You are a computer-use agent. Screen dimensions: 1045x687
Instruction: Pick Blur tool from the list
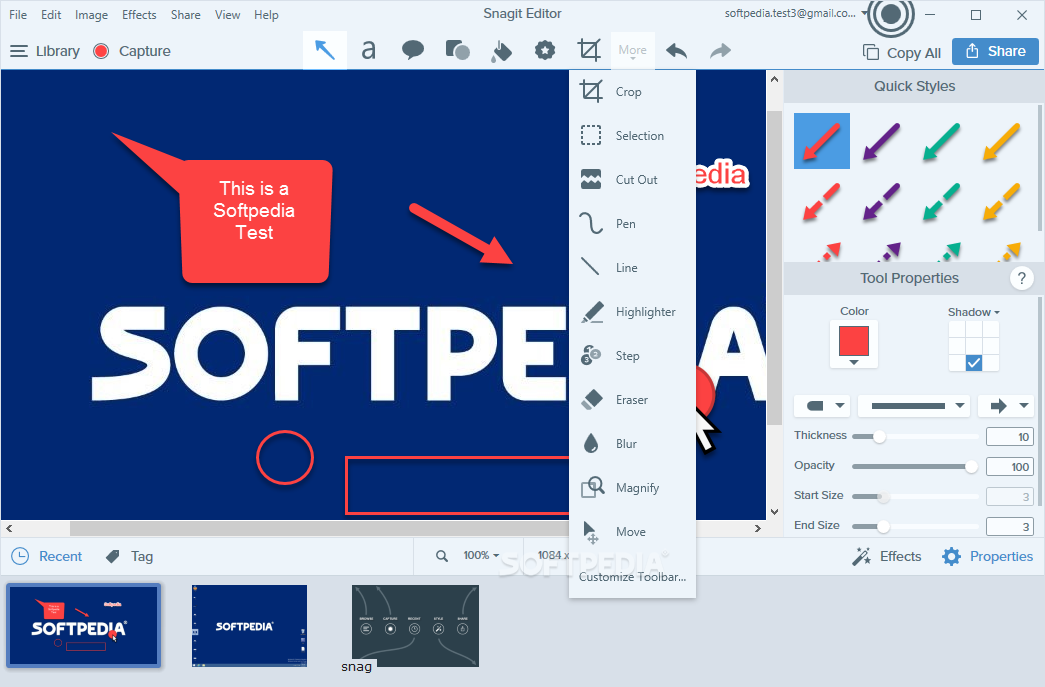coord(632,444)
